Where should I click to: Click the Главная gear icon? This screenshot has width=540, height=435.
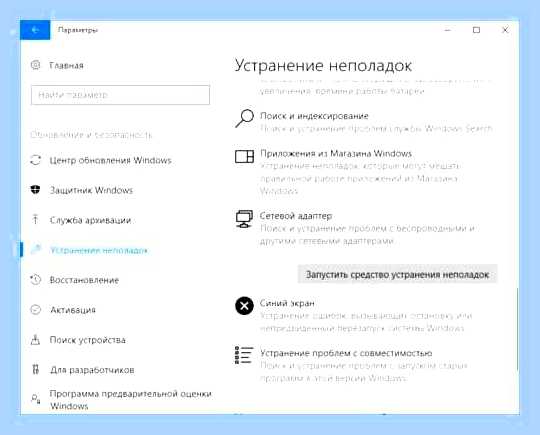coord(35,65)
